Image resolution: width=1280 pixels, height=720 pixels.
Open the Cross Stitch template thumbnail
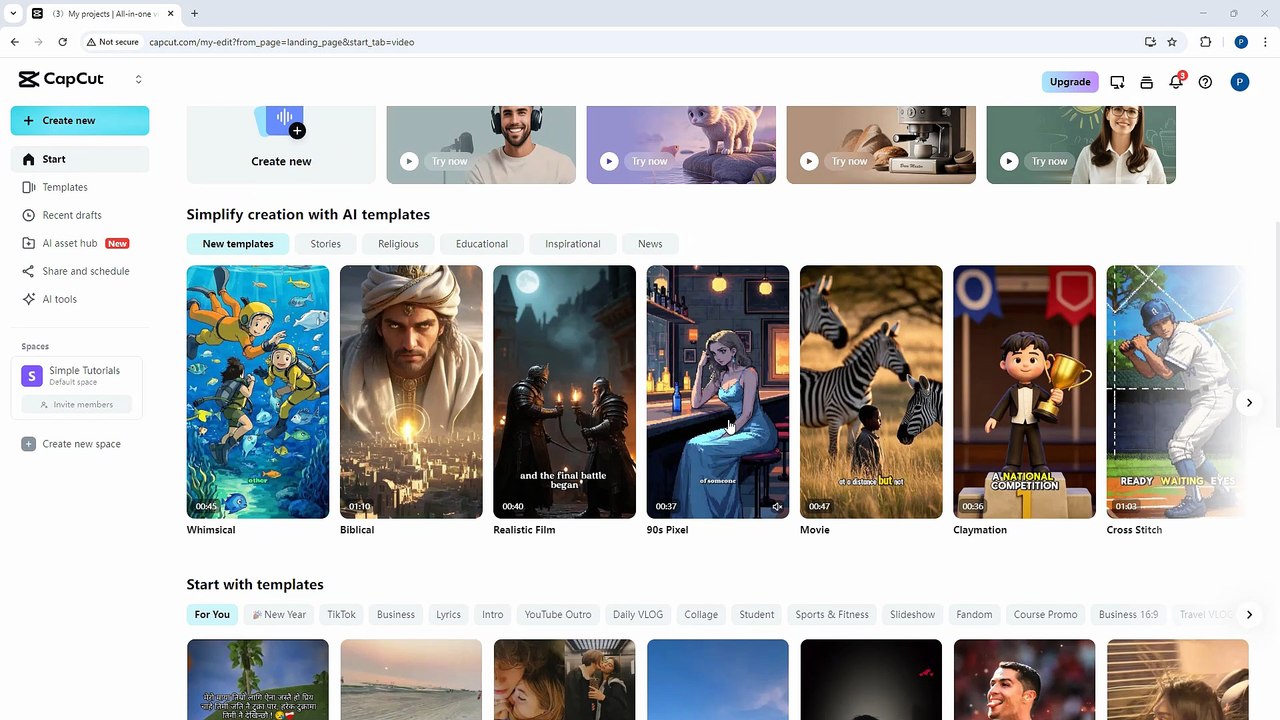(1177, 392)
